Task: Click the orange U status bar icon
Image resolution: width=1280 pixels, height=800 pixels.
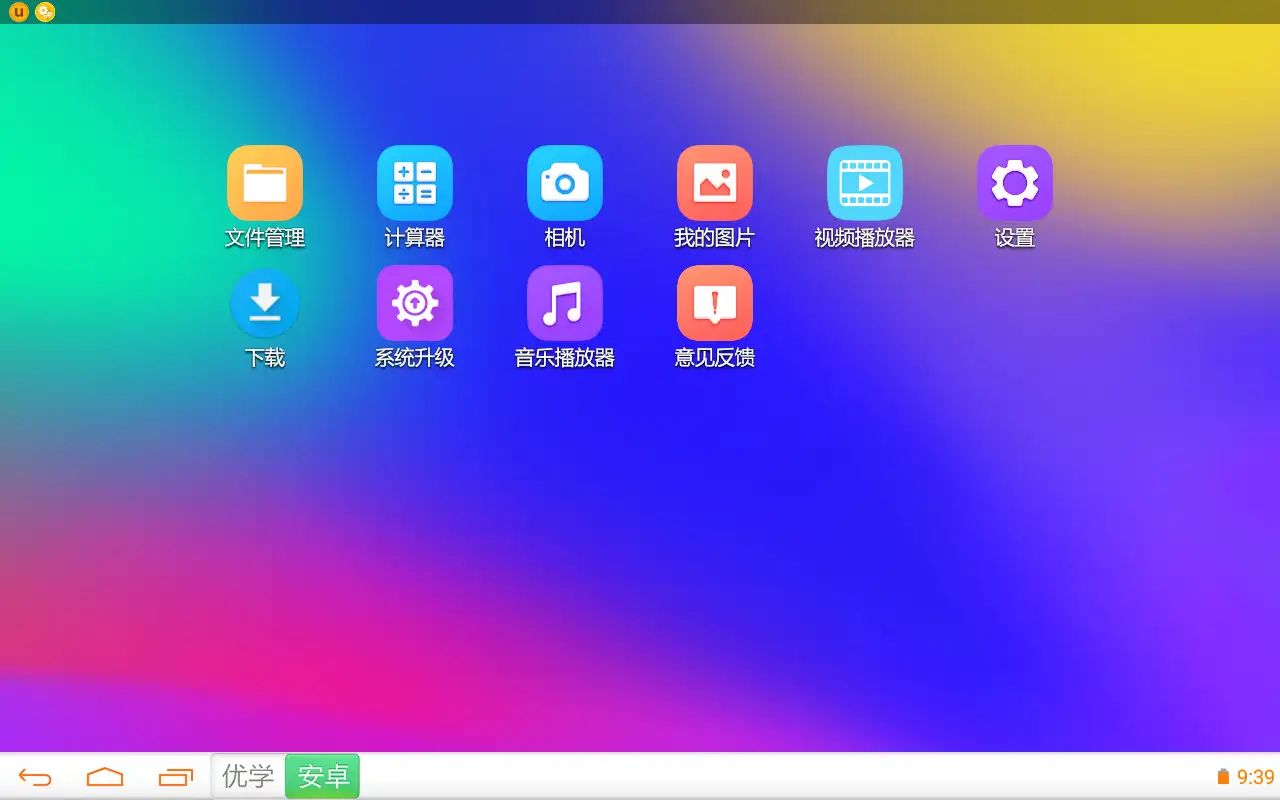Action: click(x=19, y=12)
